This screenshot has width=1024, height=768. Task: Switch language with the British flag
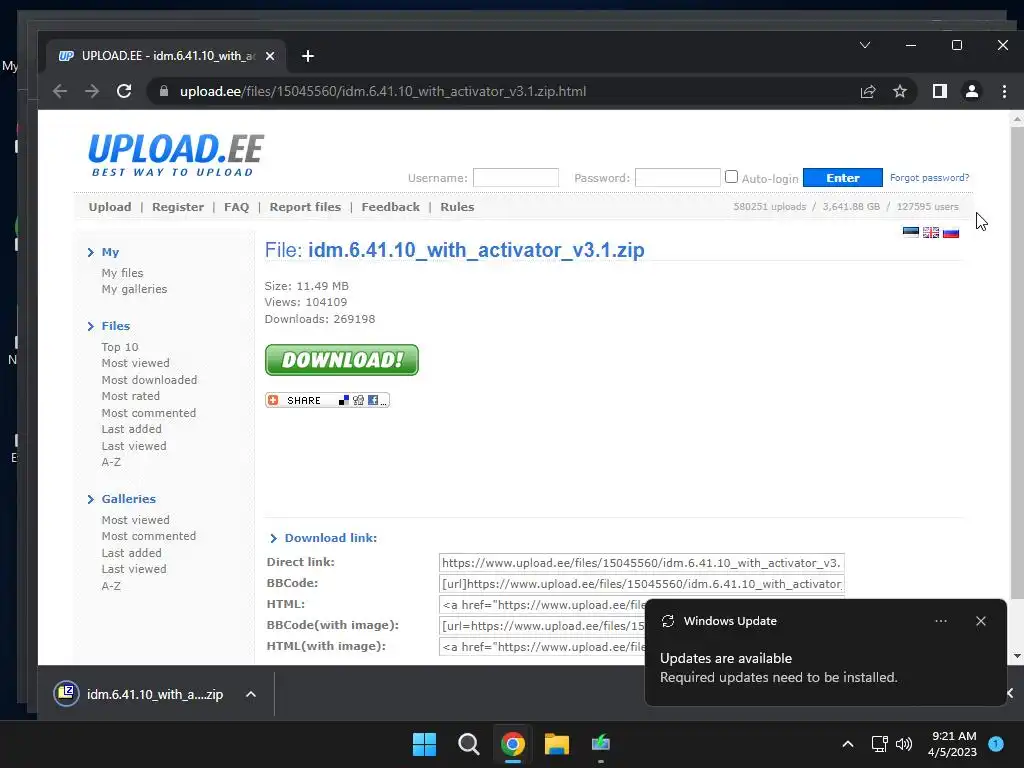pyautogui.click(x=931, y=232)
